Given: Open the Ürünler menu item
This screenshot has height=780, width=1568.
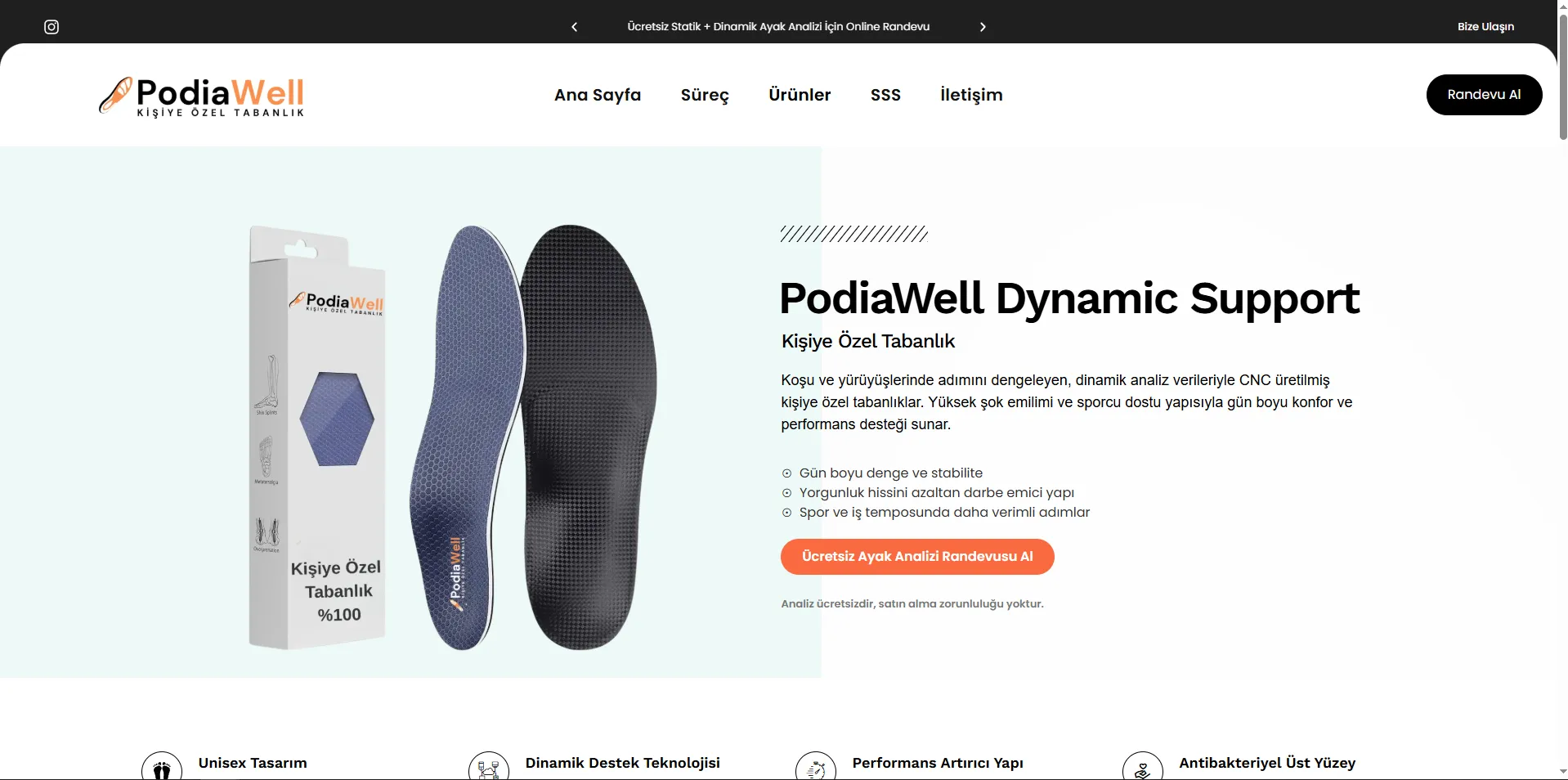Looking at the screenshot, I should click(800, 95).
